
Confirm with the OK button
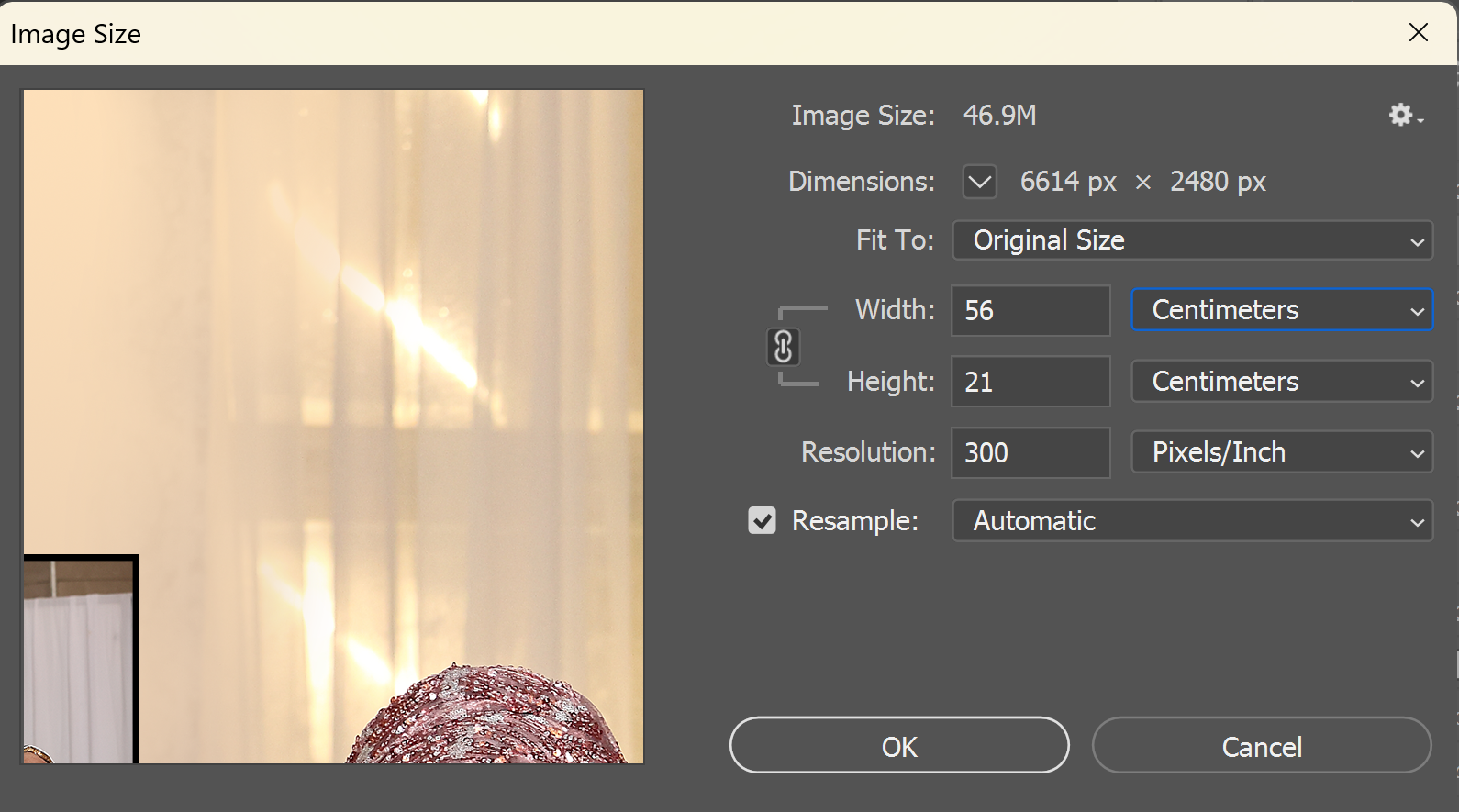coord(899,745)
